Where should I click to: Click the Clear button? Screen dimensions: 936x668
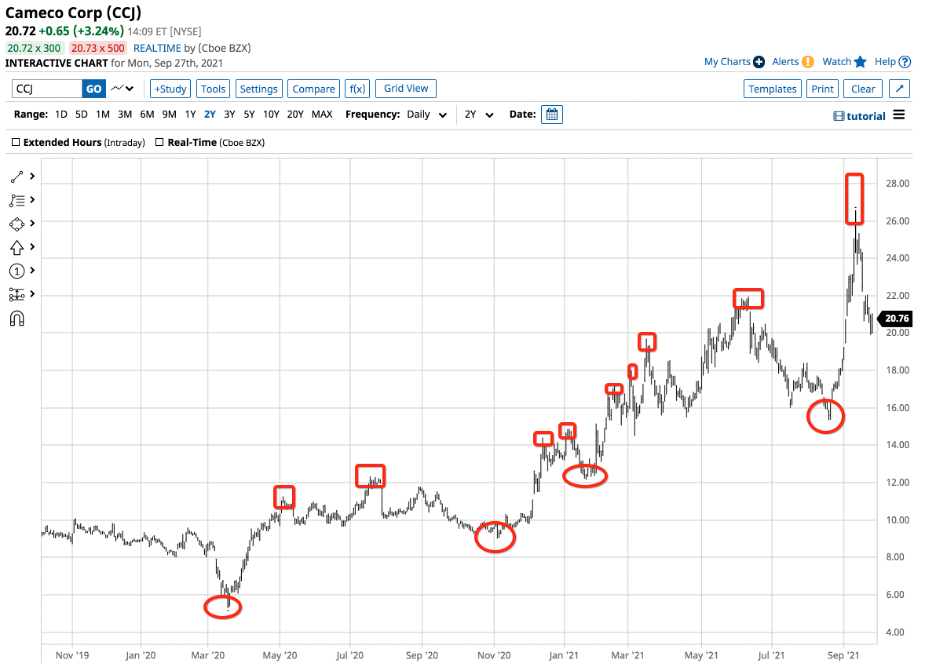(863, 88)
